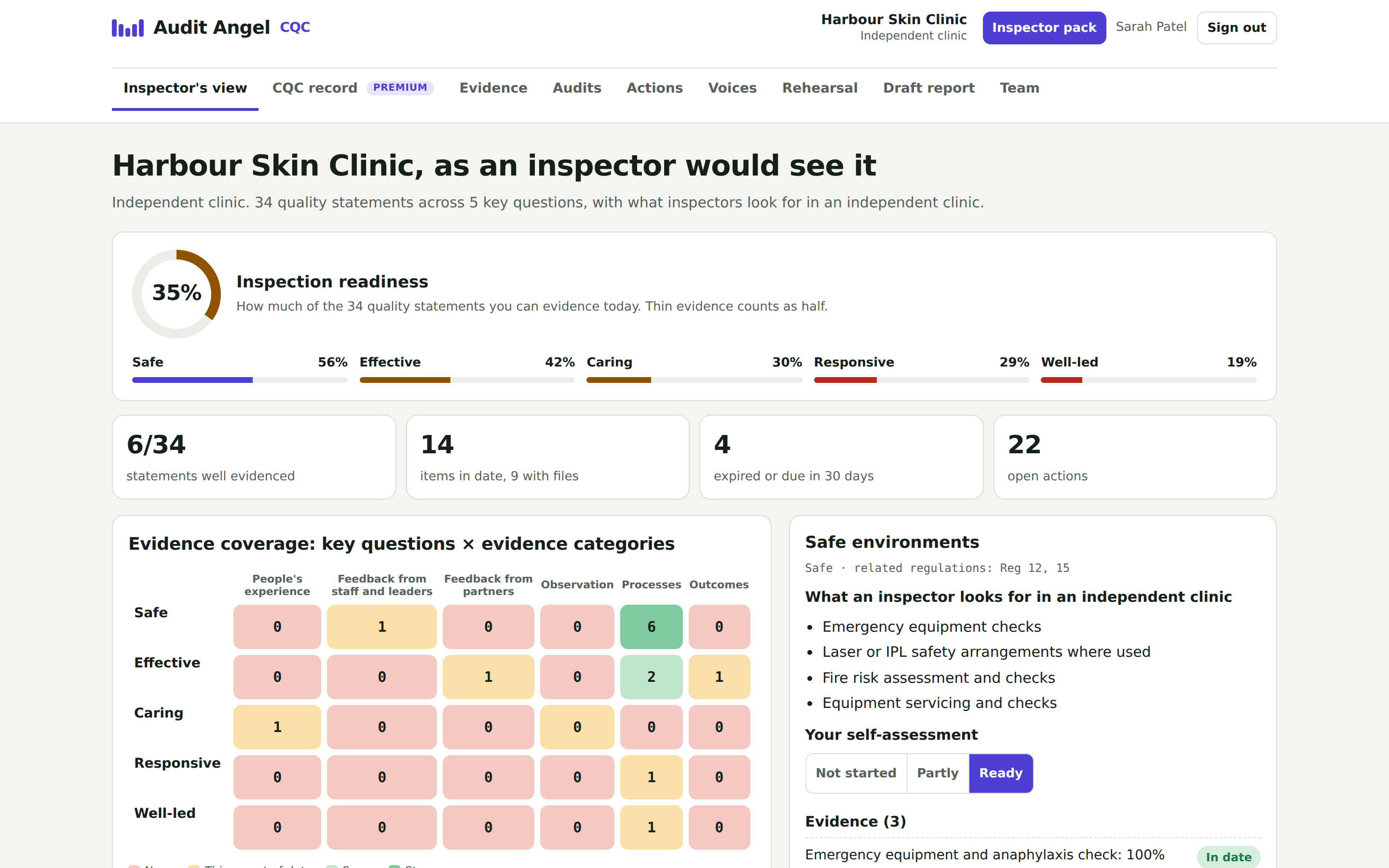The width and height of the screenshot is (1389, 868).
Task: Open Emergency equipment and anaphylaxis check evidence
Action: (x=984, y=855)
